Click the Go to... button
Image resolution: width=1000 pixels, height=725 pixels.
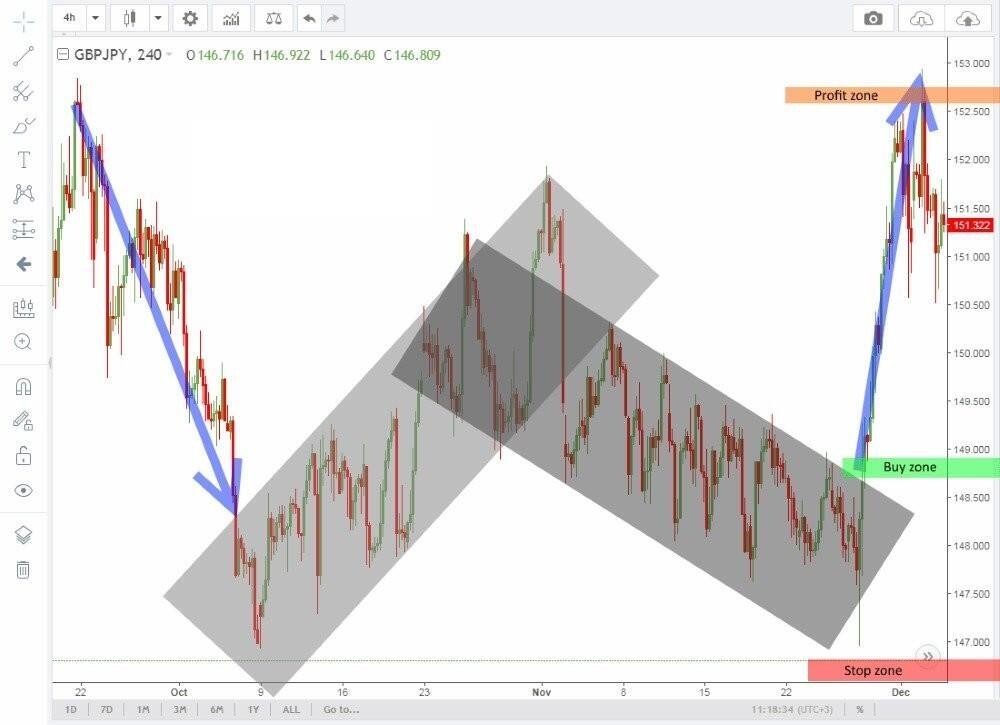(x=341, y=710)
